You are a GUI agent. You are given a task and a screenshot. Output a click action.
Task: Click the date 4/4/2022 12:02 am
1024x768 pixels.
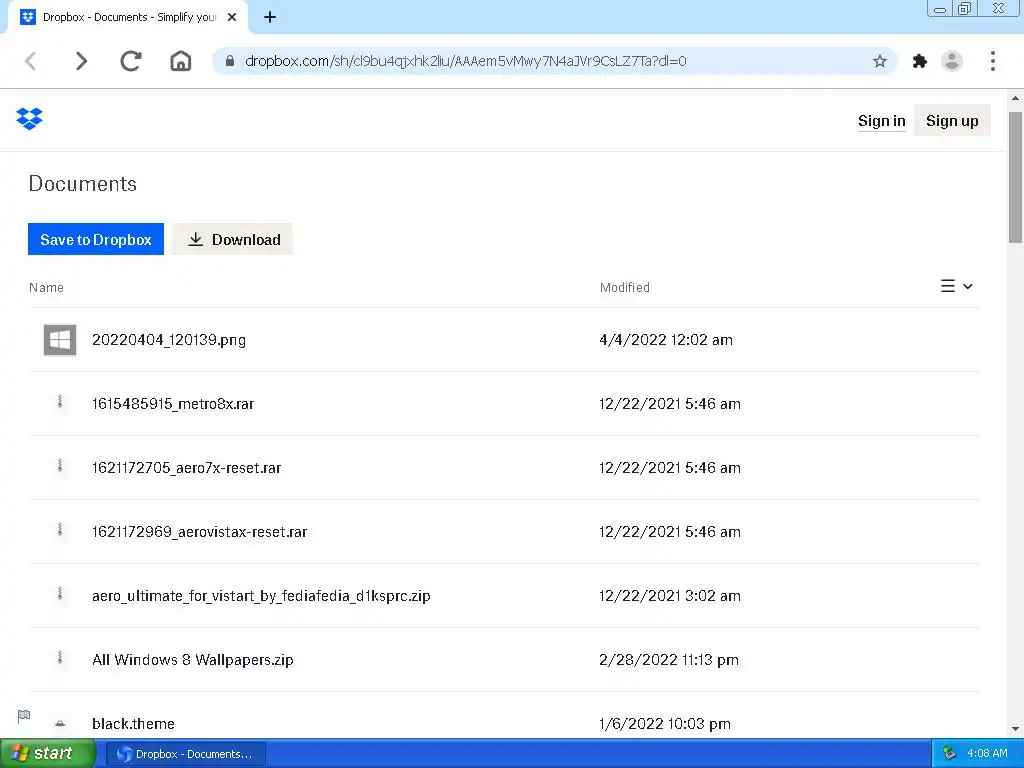pos(666,340)
